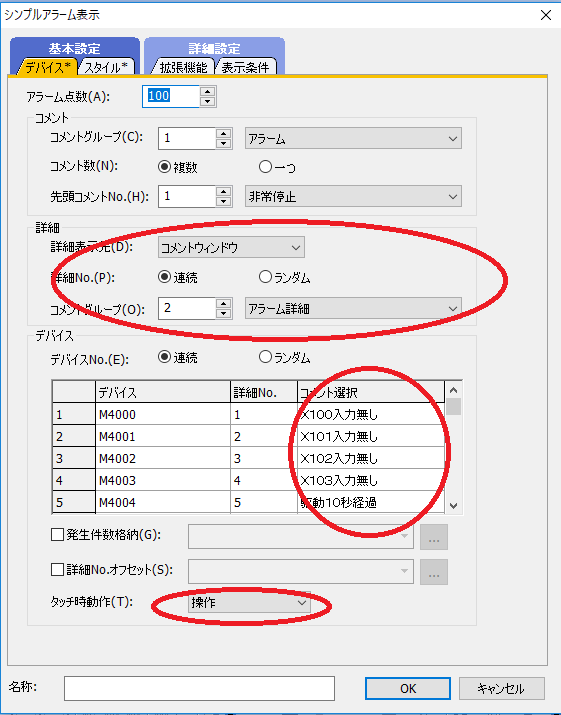Image resolution: width=561 pixels, height=715 pixels.
Task: Open タッチ時動作 操作 dropdown
Action: [249, 603]
